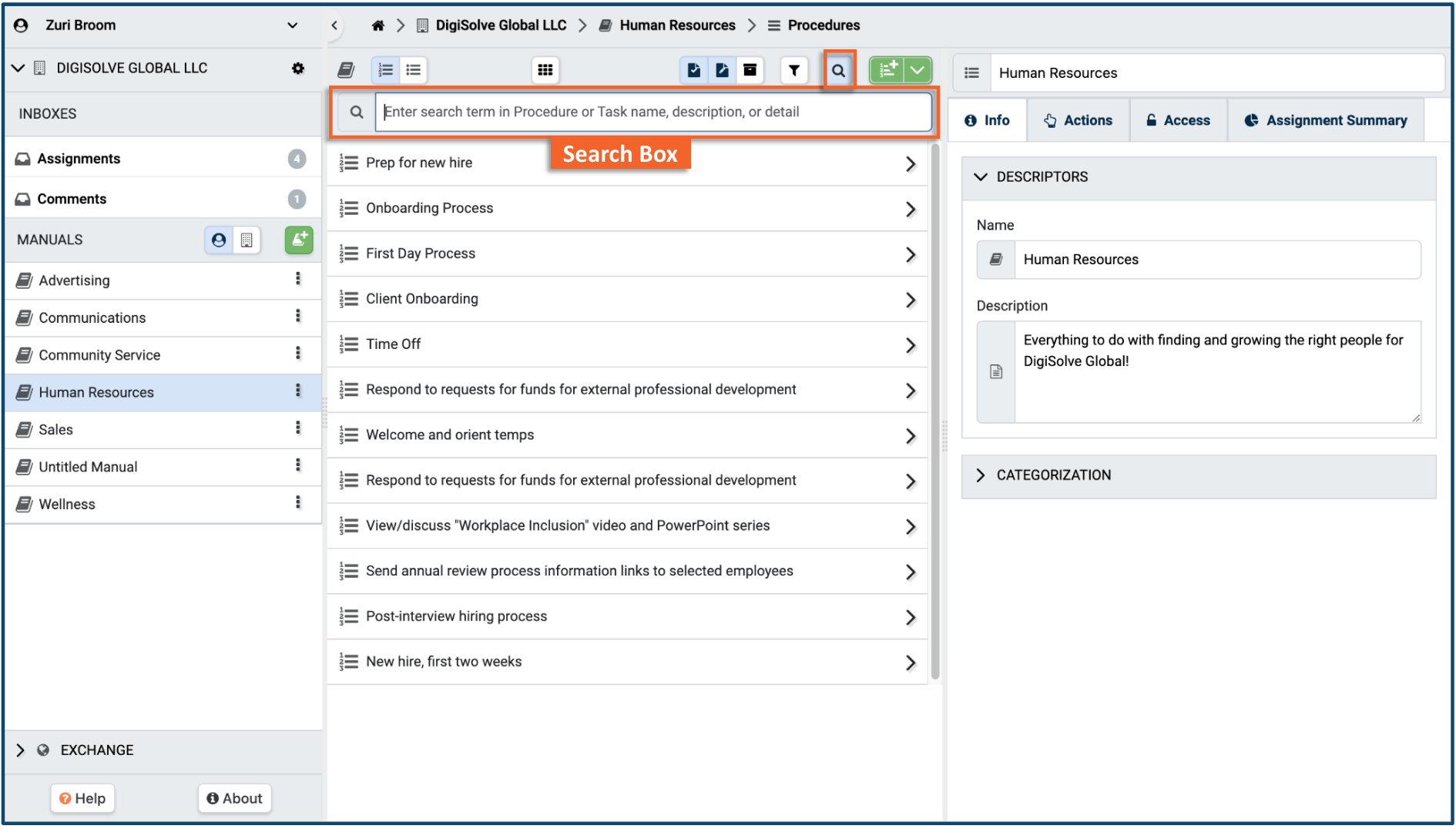Open settings gear for DigiSolve Global LLC
Viewport: 1456px width, 829px height.
click(298, 68)
